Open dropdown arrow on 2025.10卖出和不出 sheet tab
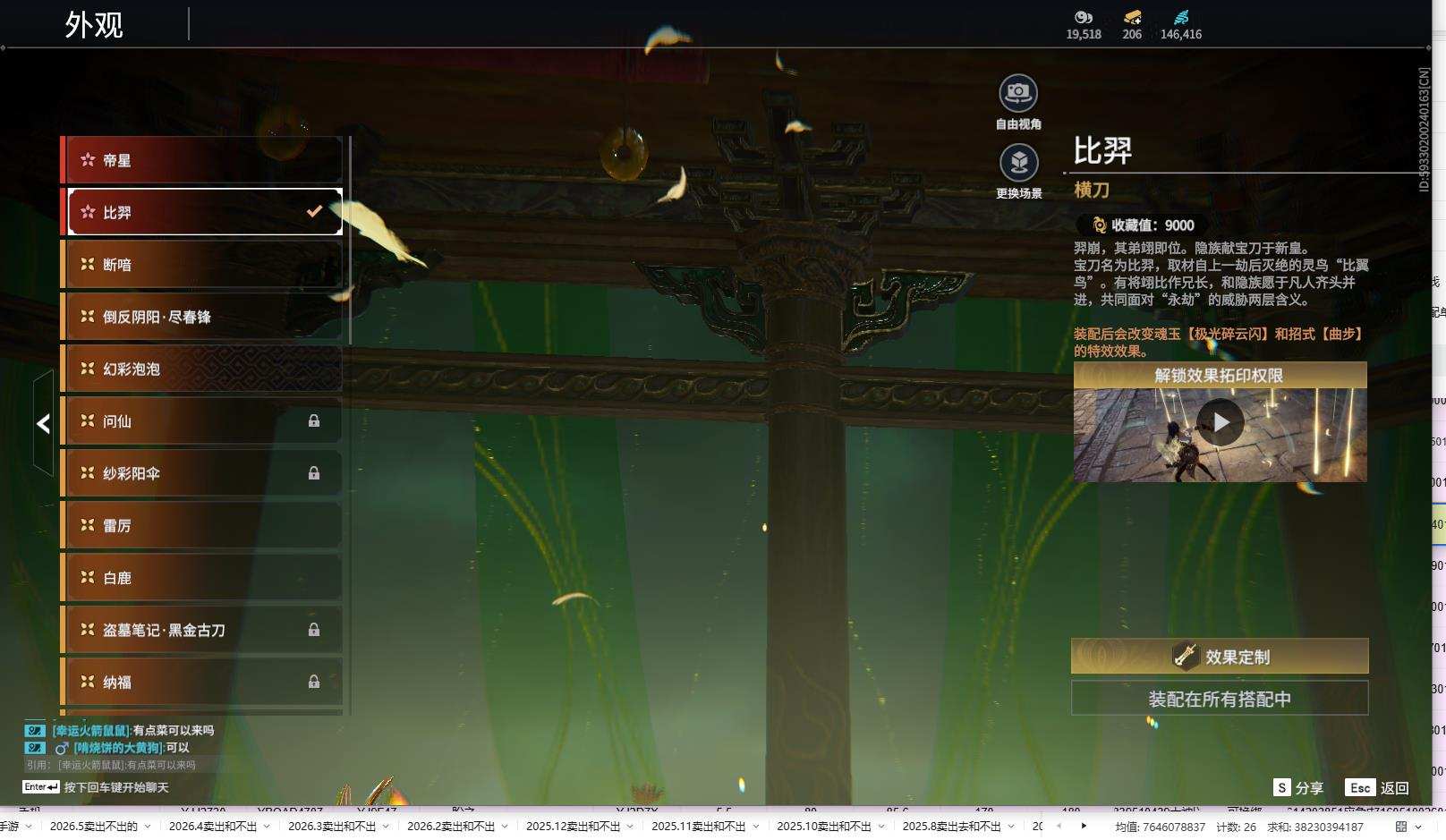Viewport: 1446px width, 840px height. 880,827
